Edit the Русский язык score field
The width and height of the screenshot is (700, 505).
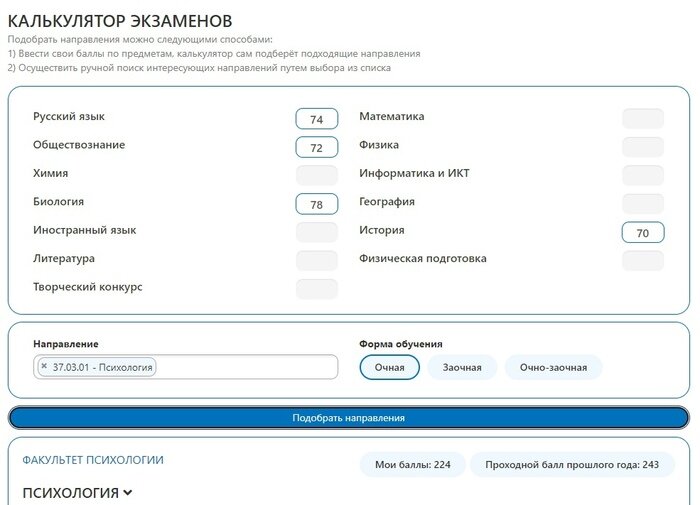pyautogui.click(x=317, y=119)
